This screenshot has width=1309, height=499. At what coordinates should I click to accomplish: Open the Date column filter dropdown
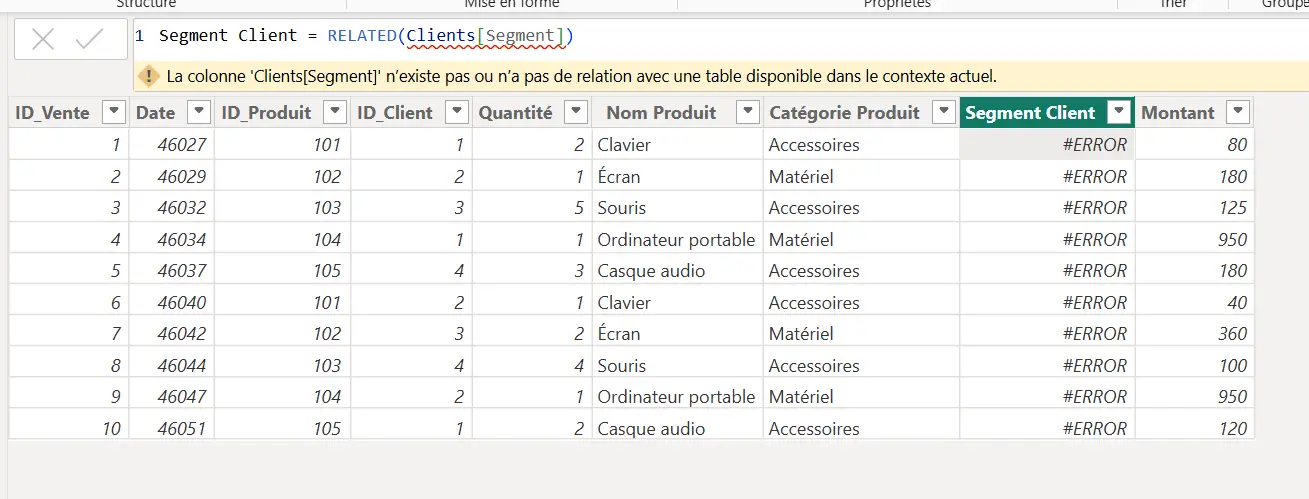(x=199, y=113)
